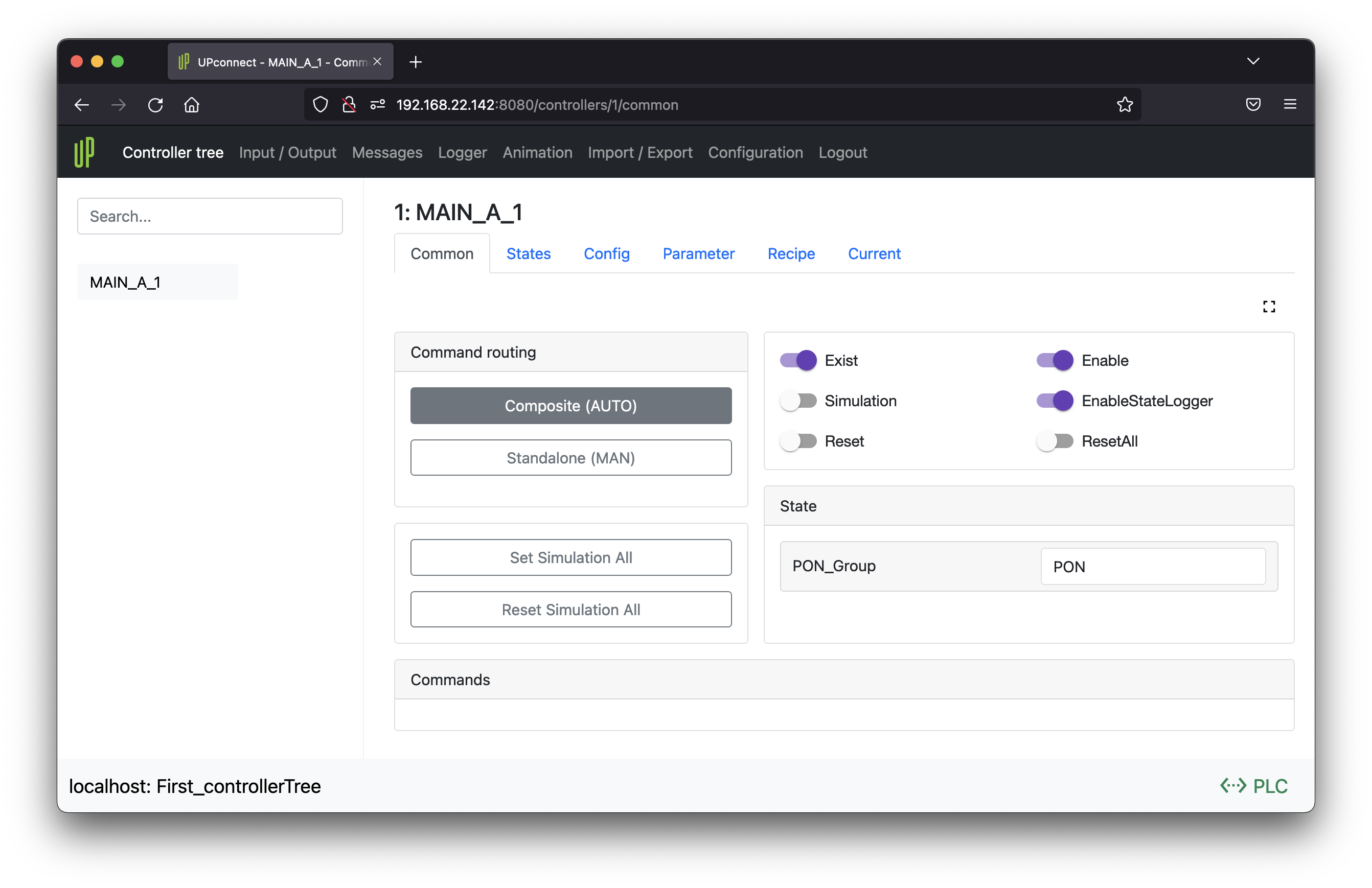Expand the tab list chevron dropdown

[1253, 61]
